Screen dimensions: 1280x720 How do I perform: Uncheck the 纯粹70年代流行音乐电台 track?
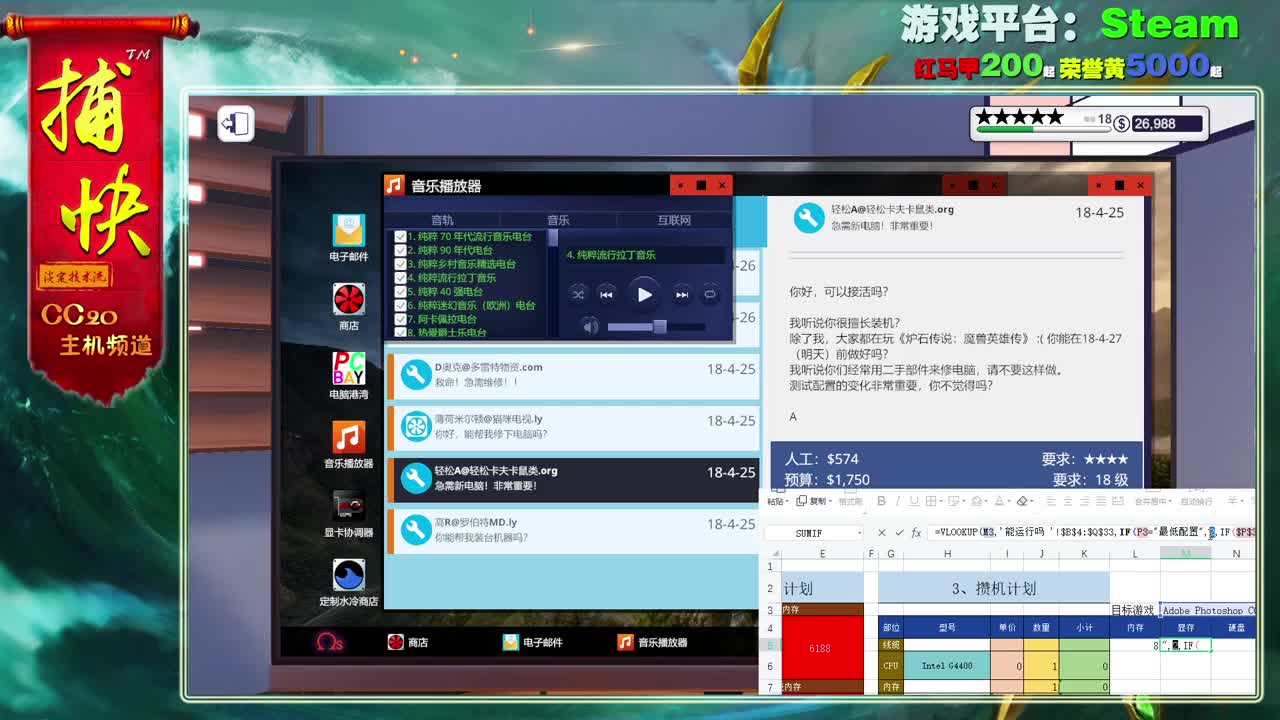[x=400, y=236]
